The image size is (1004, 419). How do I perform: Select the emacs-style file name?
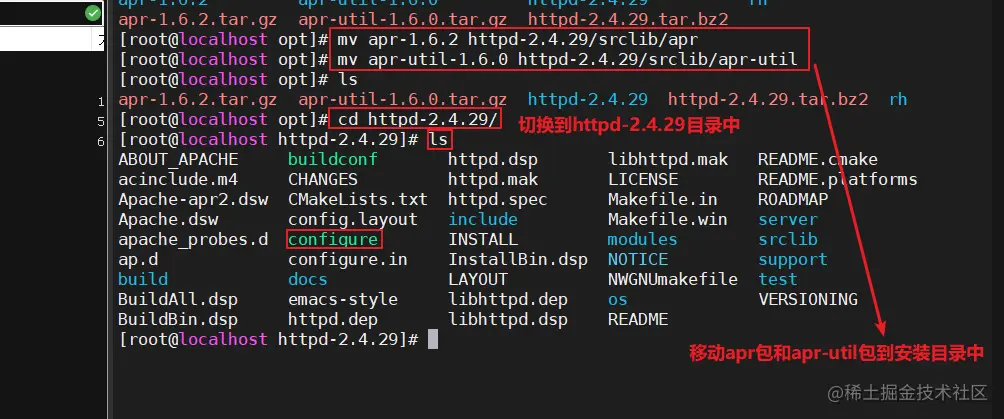343,299
